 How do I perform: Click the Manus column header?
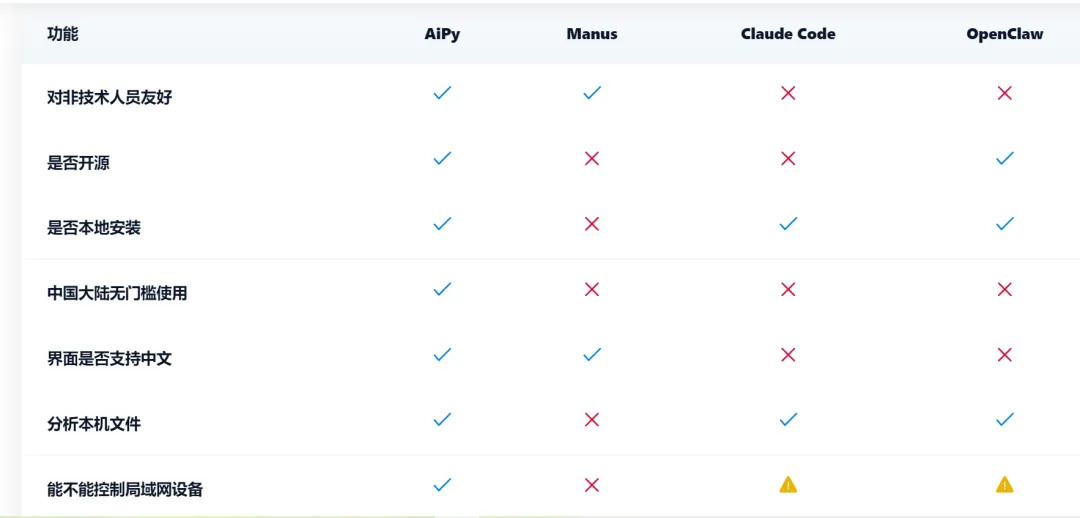(592, 34)
